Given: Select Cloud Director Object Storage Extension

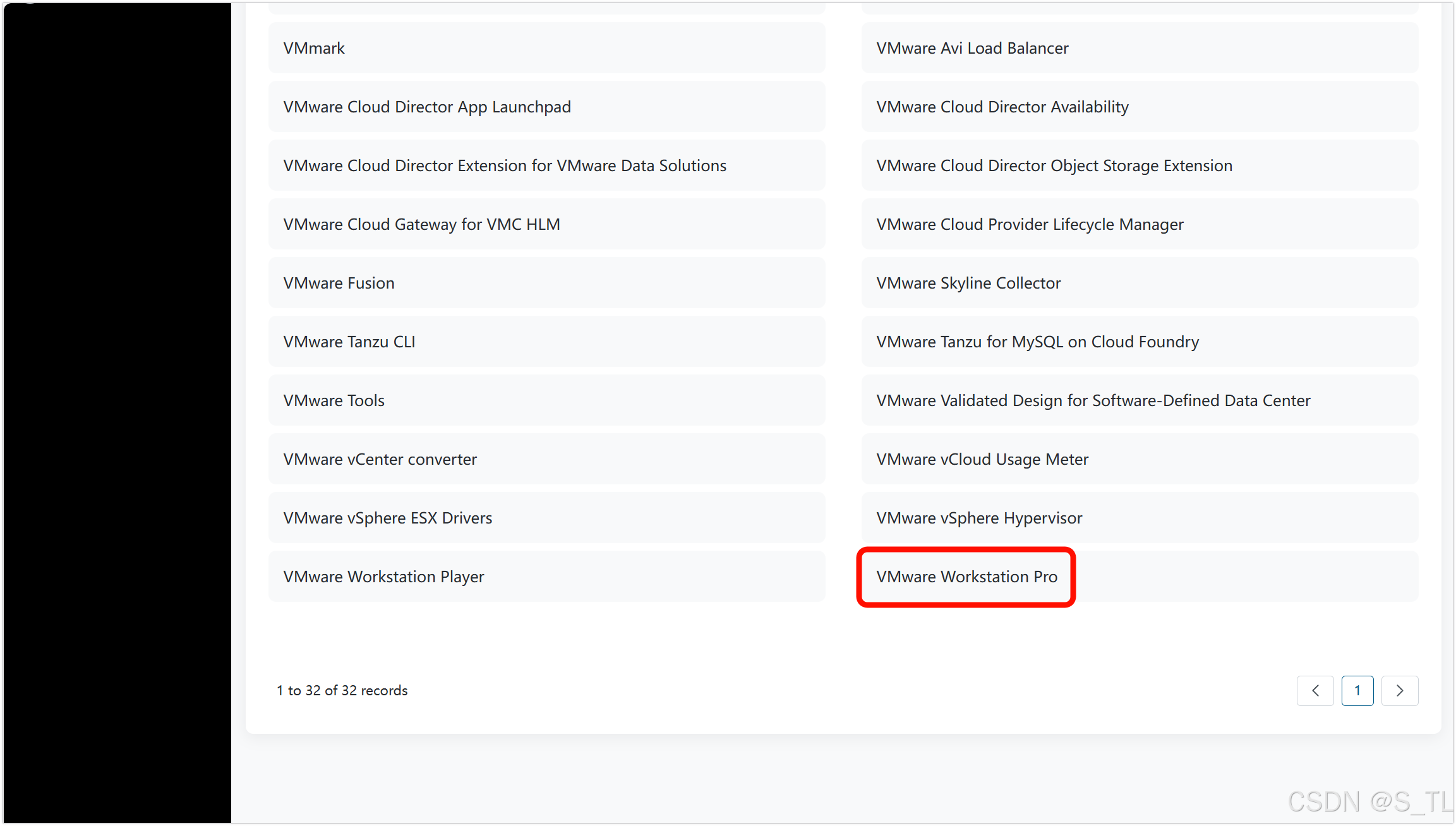Looking at the screenshot, I should (x=1054, y=165).
